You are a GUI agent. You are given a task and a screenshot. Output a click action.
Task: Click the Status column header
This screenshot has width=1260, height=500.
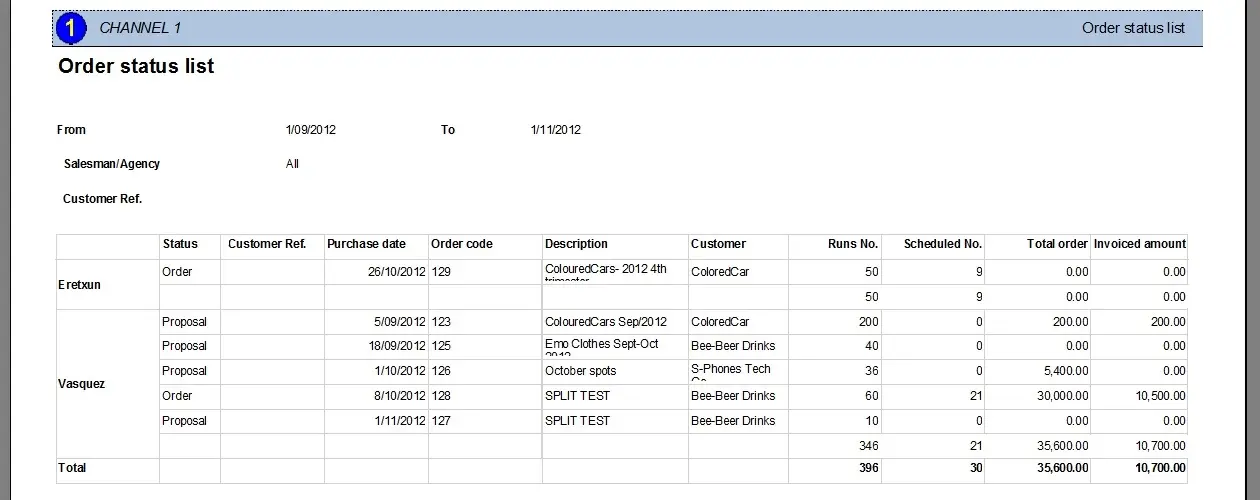click(180, 244)
